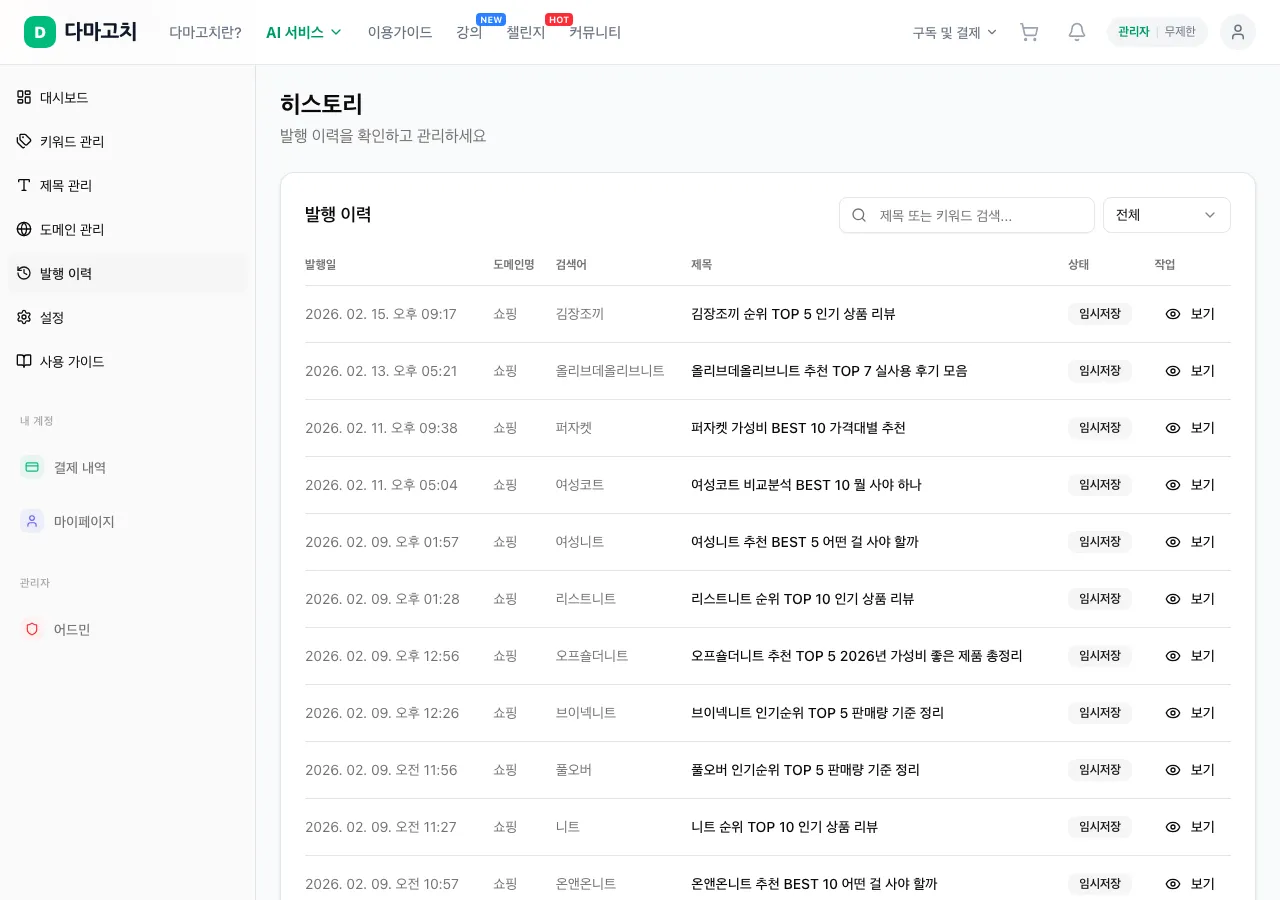Screen dimensions: 1280x900
Task: Open the 이용가이드 menu item
Action: [x=400, y=32]
